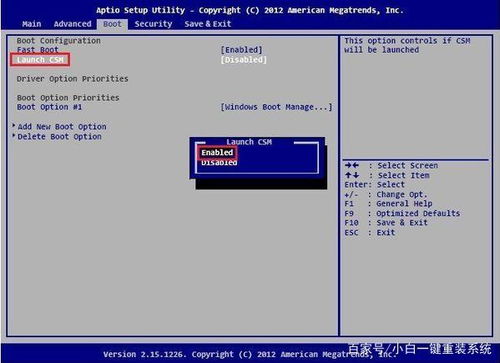Screen dimensions: 500x363
Task: Click the up-down arrows Select Item icon
Action: coord(352,175)
